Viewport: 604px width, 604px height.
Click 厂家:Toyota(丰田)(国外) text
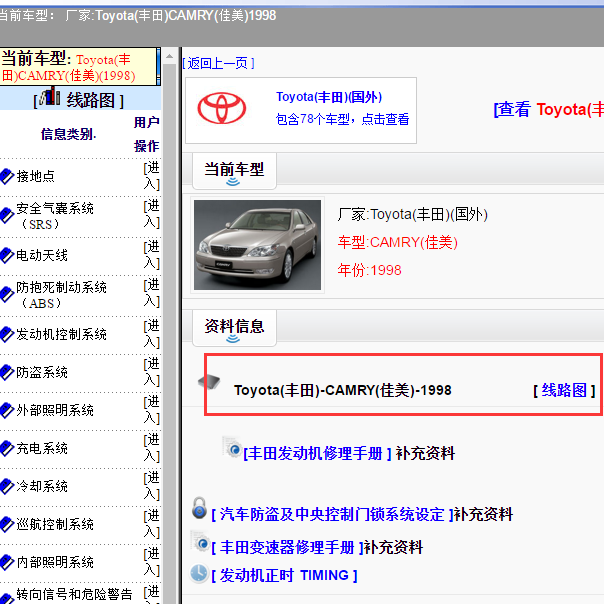413,214
